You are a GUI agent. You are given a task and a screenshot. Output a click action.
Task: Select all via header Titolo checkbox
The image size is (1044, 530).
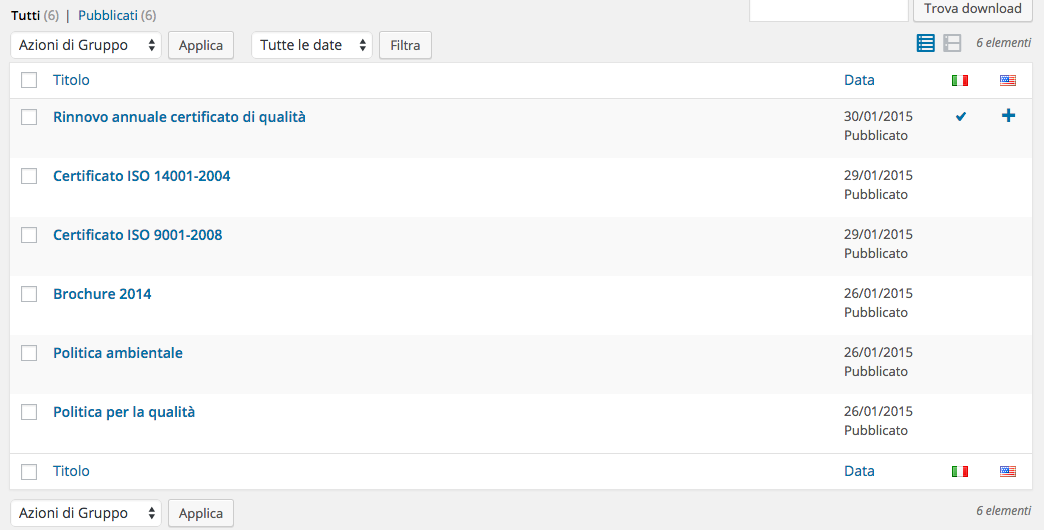click(x=29, y=80)
